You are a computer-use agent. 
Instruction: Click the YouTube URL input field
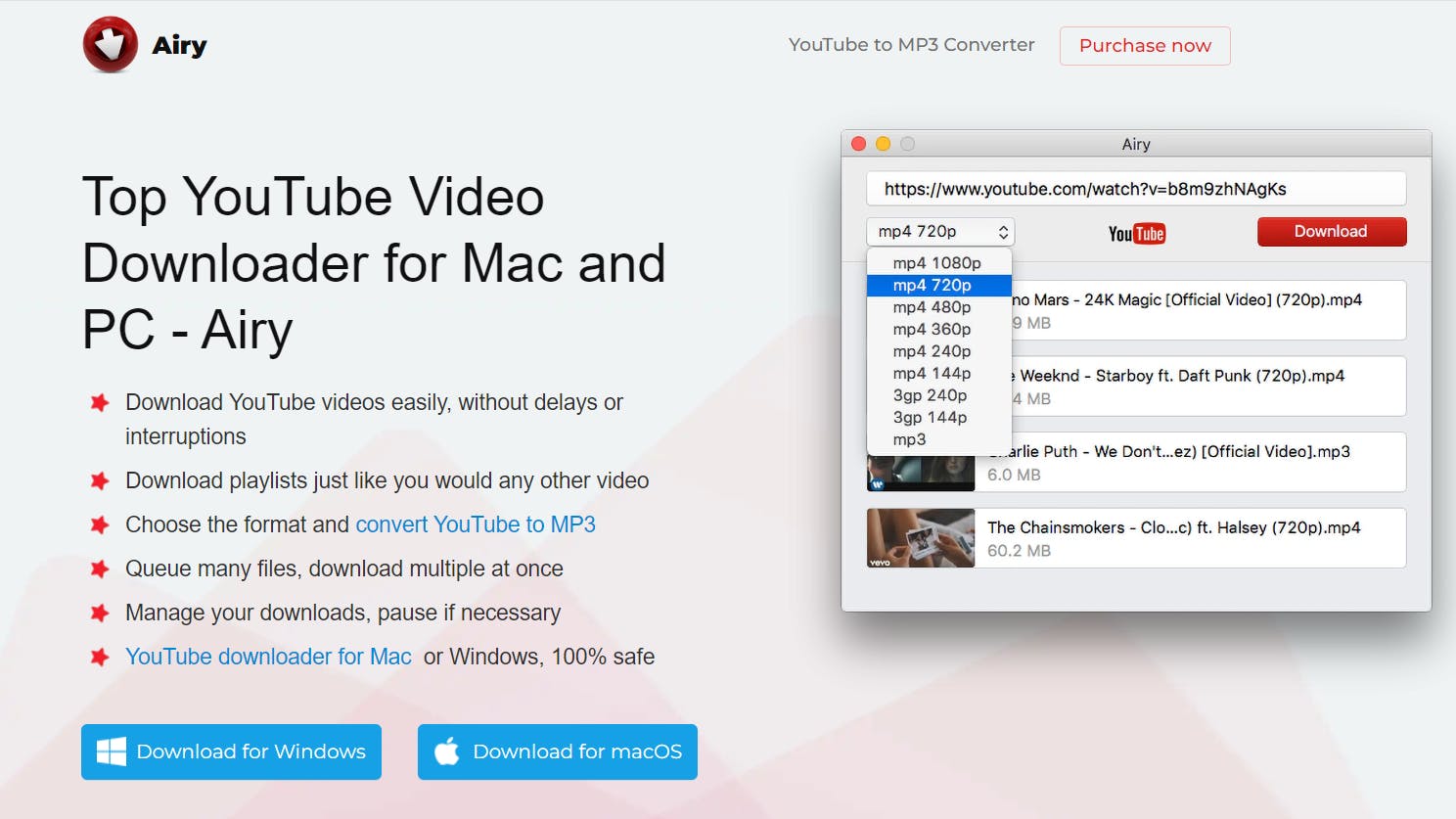point(1136,189)
